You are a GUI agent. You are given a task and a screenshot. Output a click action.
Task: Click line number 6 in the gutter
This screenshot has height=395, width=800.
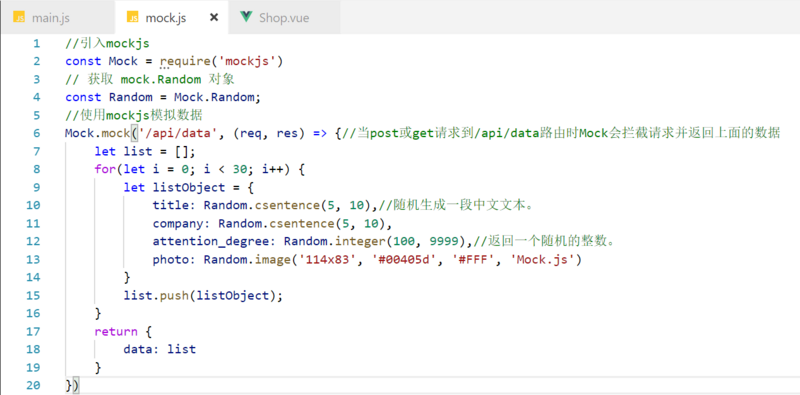[x=36, y=134]
